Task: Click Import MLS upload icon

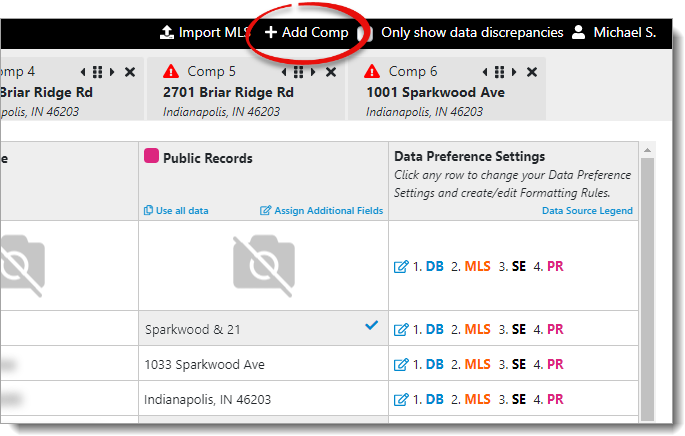Action: click(x=167, y=33)
